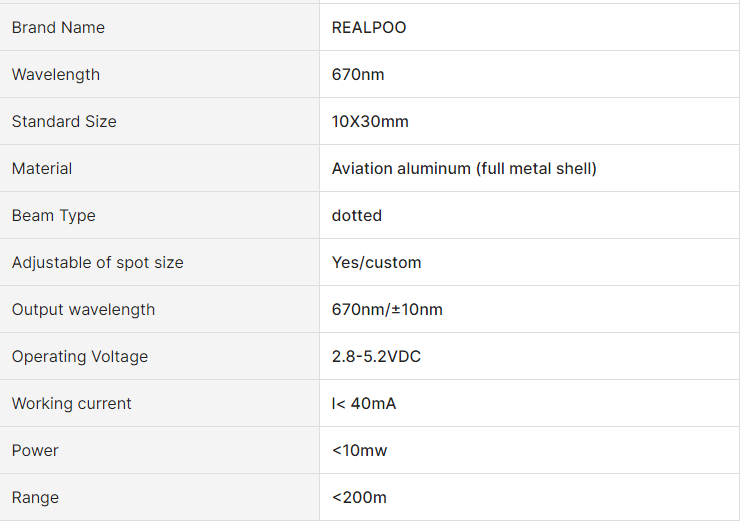The image size is (740, 530).
Task: Click the Operating Voltage label
Action: coord(80,357)
